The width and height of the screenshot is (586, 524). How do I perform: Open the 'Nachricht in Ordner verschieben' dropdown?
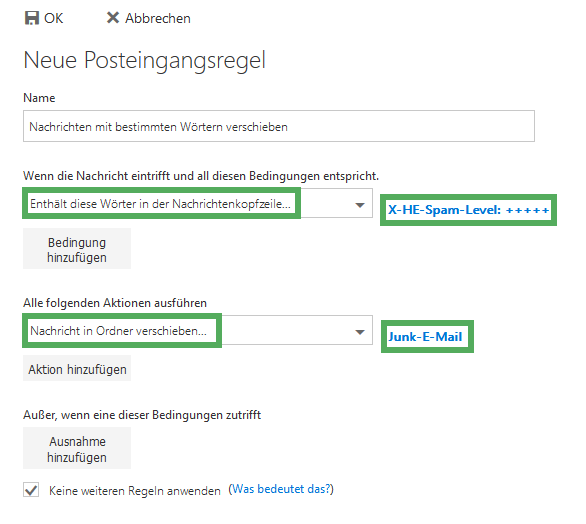(198, 331)
